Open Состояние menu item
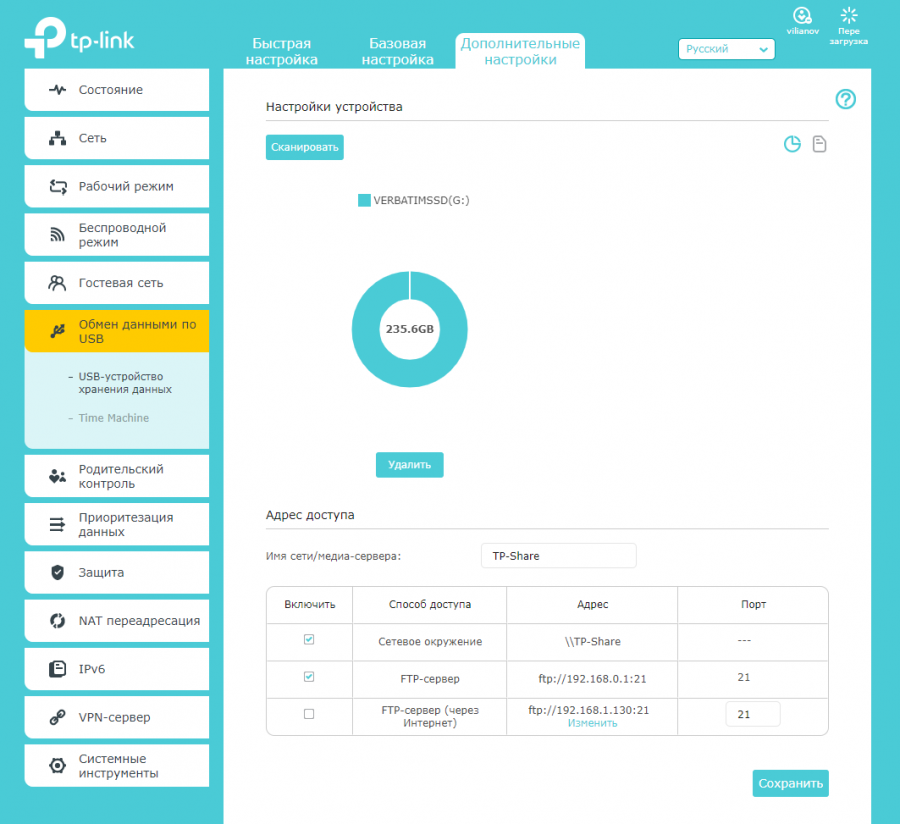Screen dimensions: 900x824 [x=117, y=90]
